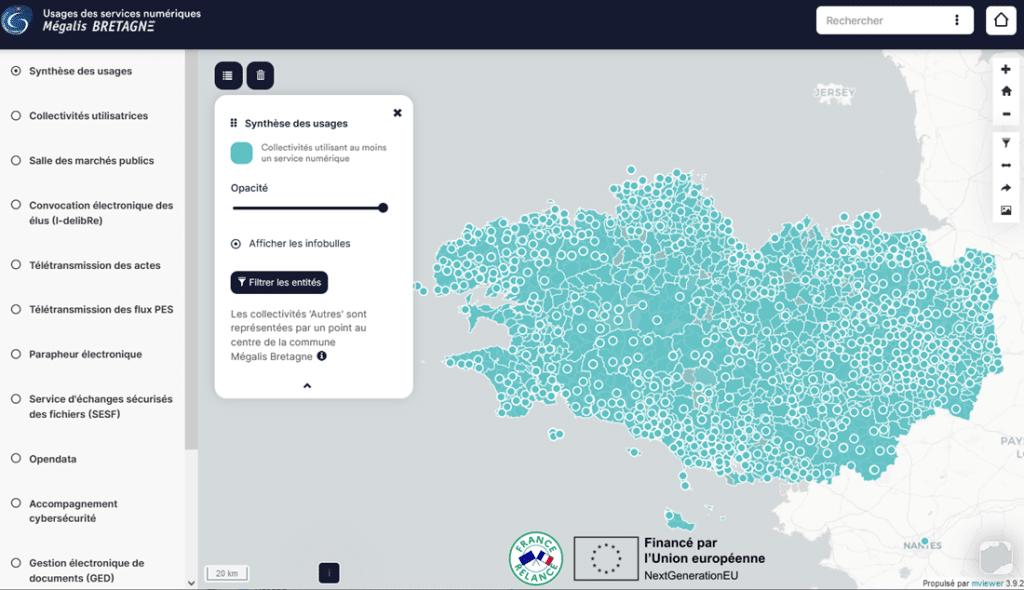Viewport: 1024px width, 590px height.
Task: Zoom out on the map with minus icon
Action: click(1006, 114)
